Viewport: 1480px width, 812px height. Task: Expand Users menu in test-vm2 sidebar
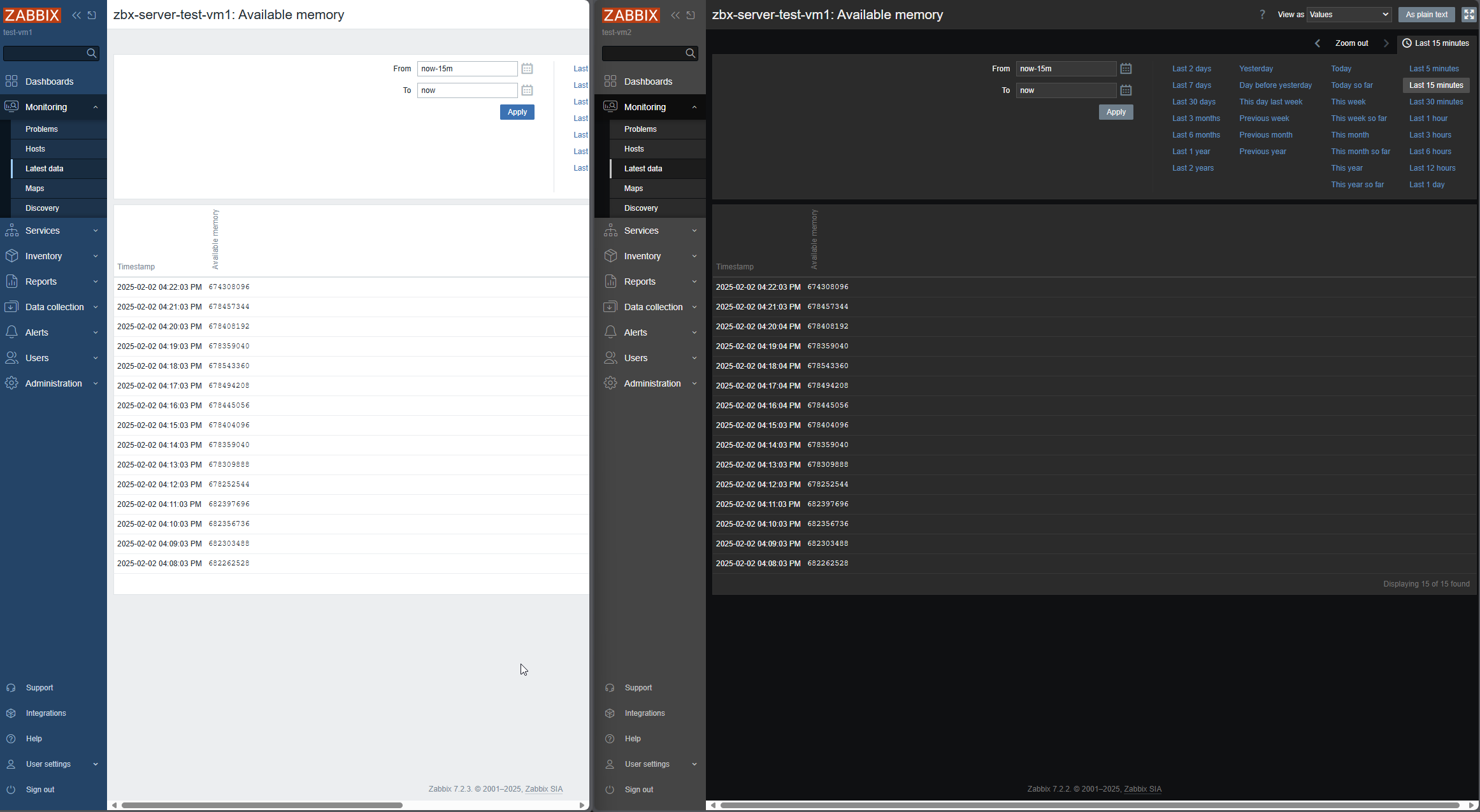pyautogui.click(x=650, y=358)
